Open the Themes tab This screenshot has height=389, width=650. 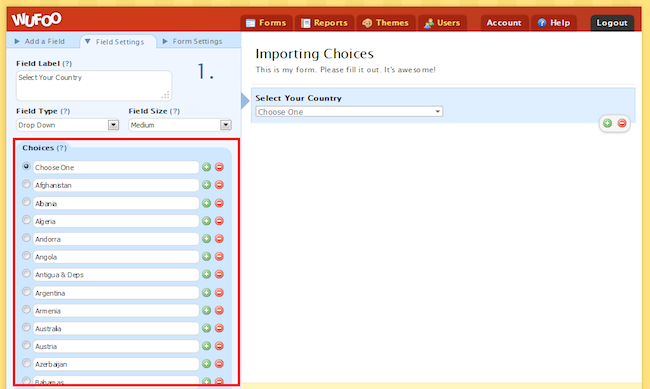pos(386,23)
